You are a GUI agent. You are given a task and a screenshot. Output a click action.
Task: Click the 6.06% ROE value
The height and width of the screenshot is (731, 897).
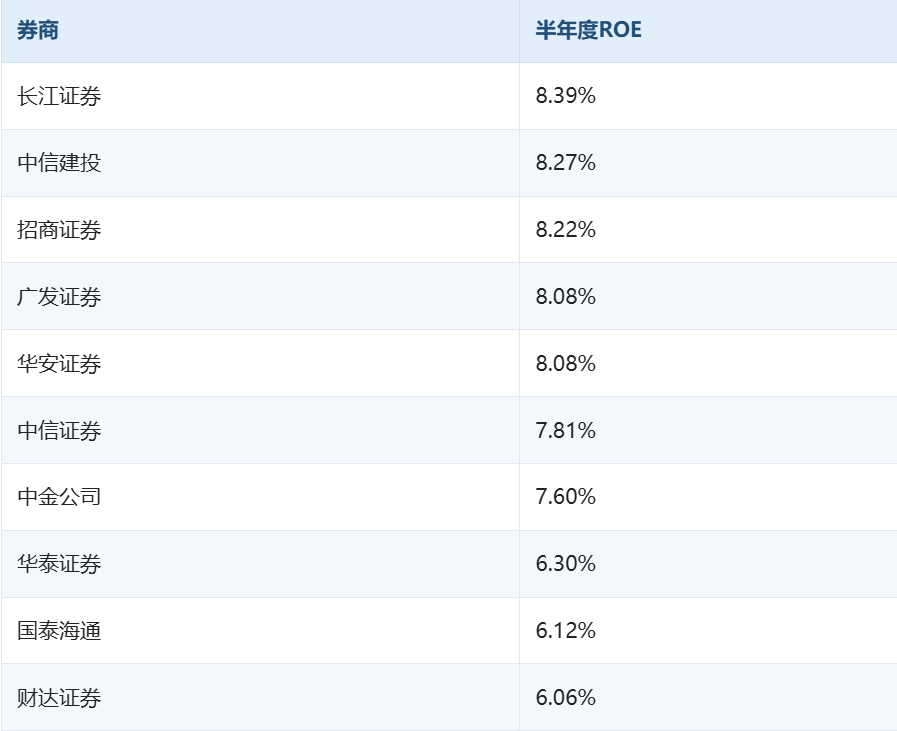tap(565, 697)
